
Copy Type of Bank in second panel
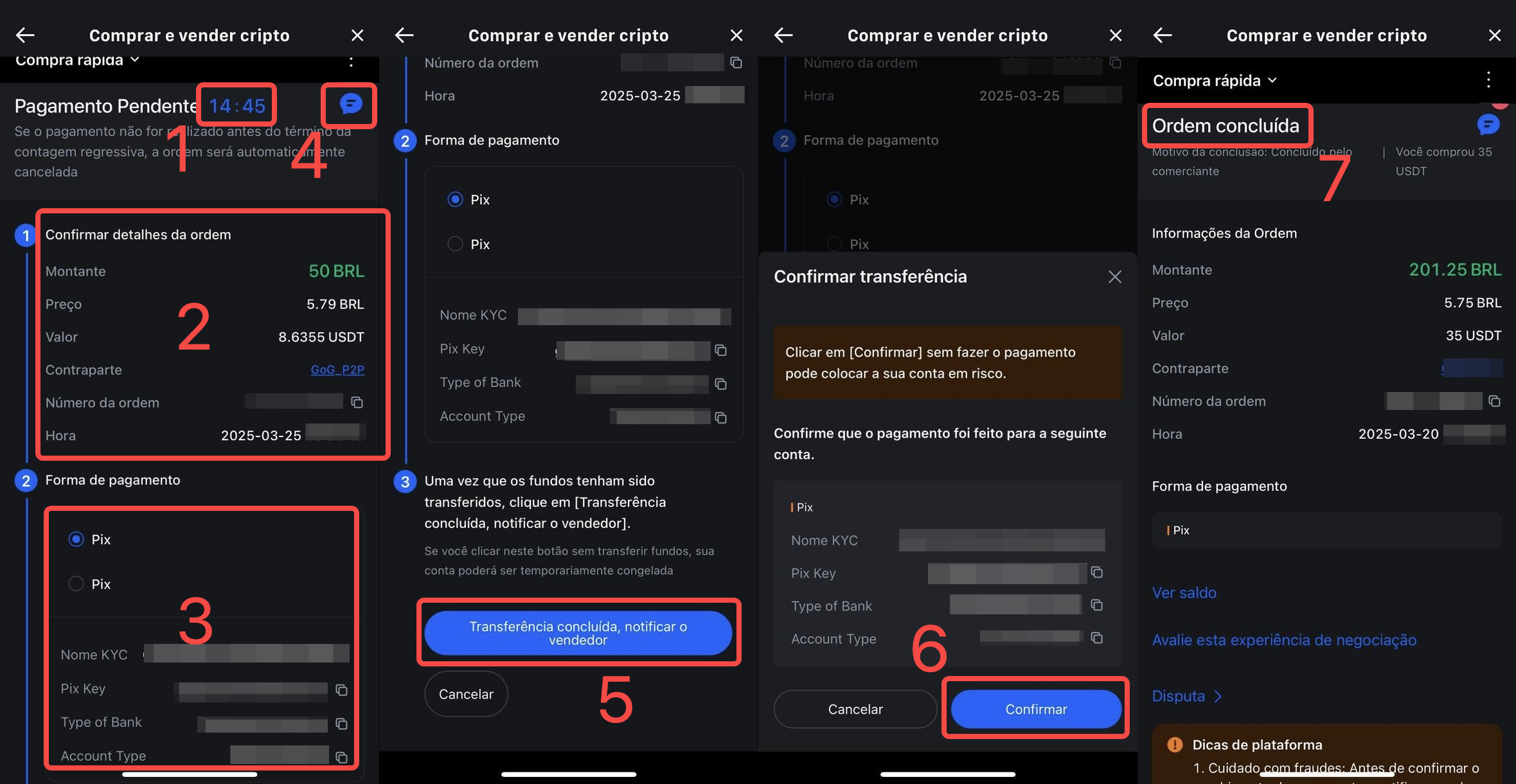click(720, 384)
